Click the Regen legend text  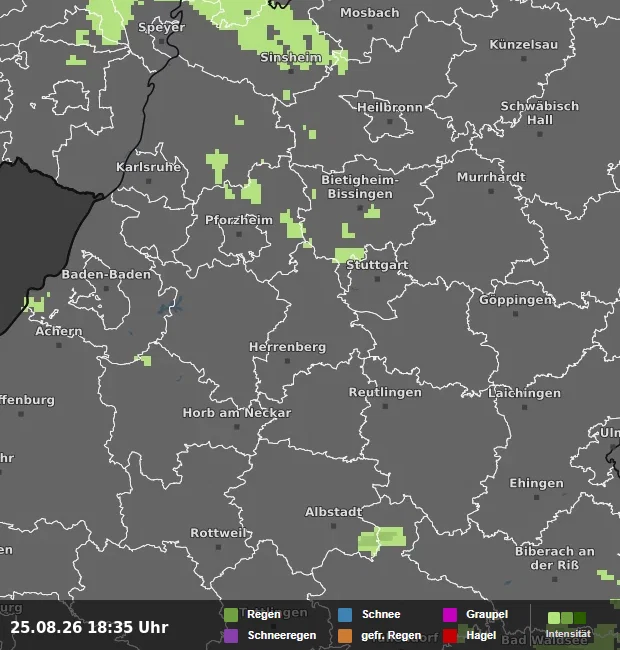(x=264, y=614)
